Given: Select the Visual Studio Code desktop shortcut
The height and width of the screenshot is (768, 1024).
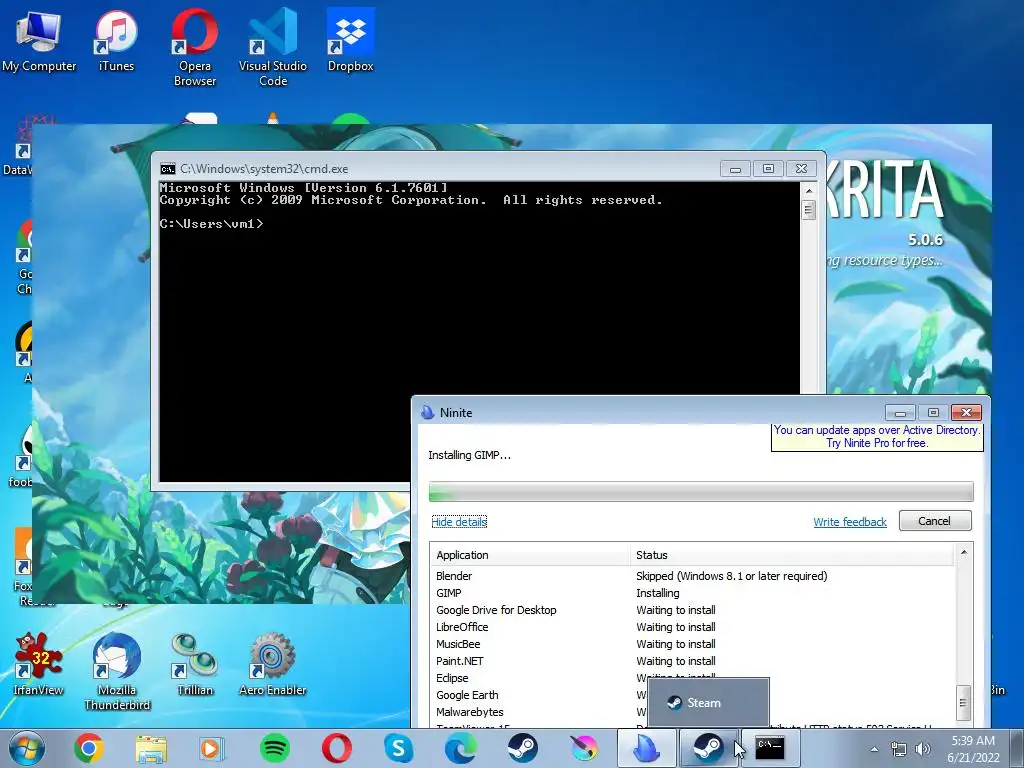Looking at the screenshot, I should 272,48.
